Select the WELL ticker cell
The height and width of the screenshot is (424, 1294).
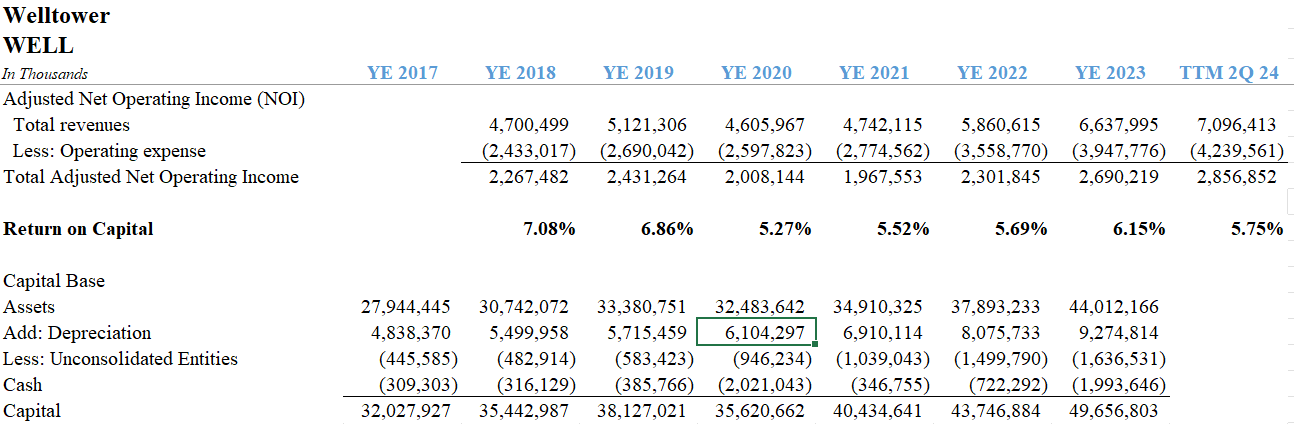coord(39,46)
